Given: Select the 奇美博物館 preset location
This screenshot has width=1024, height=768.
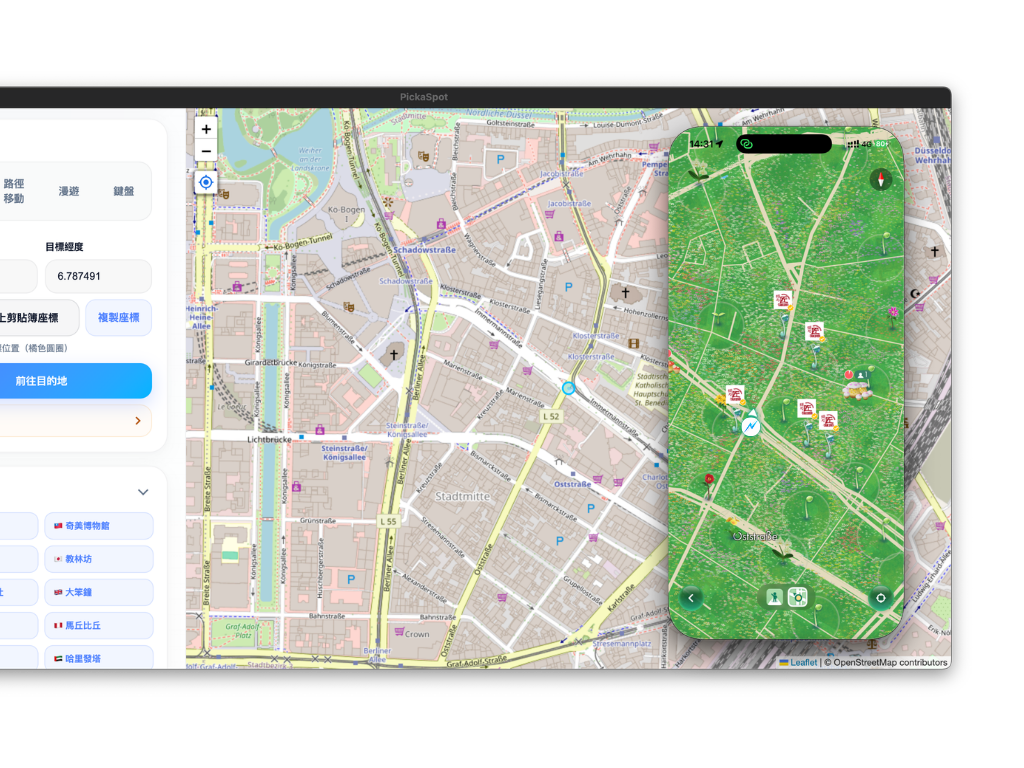Looking at the screenshot, I should [x=99, y=526].
